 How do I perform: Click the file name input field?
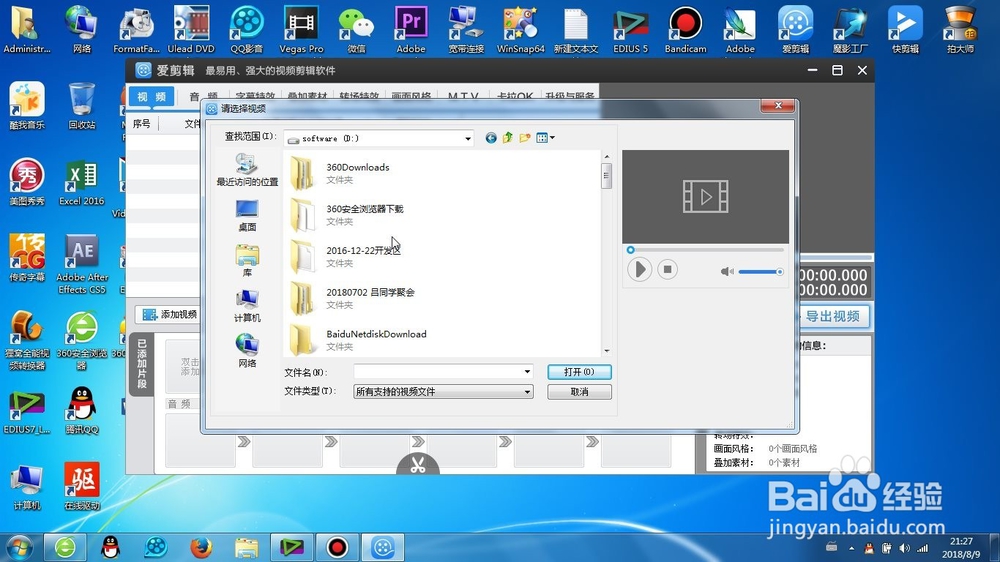point(438,372)
